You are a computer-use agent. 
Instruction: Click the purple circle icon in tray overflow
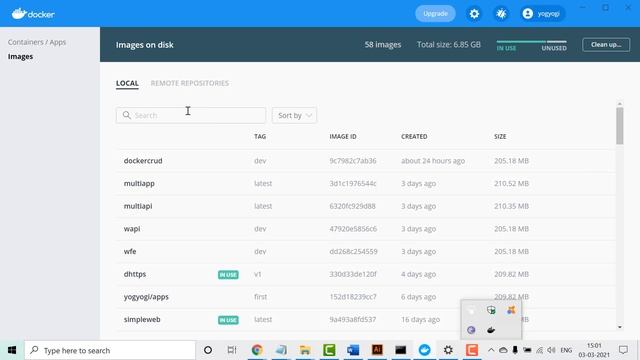(x=471, y=330)
